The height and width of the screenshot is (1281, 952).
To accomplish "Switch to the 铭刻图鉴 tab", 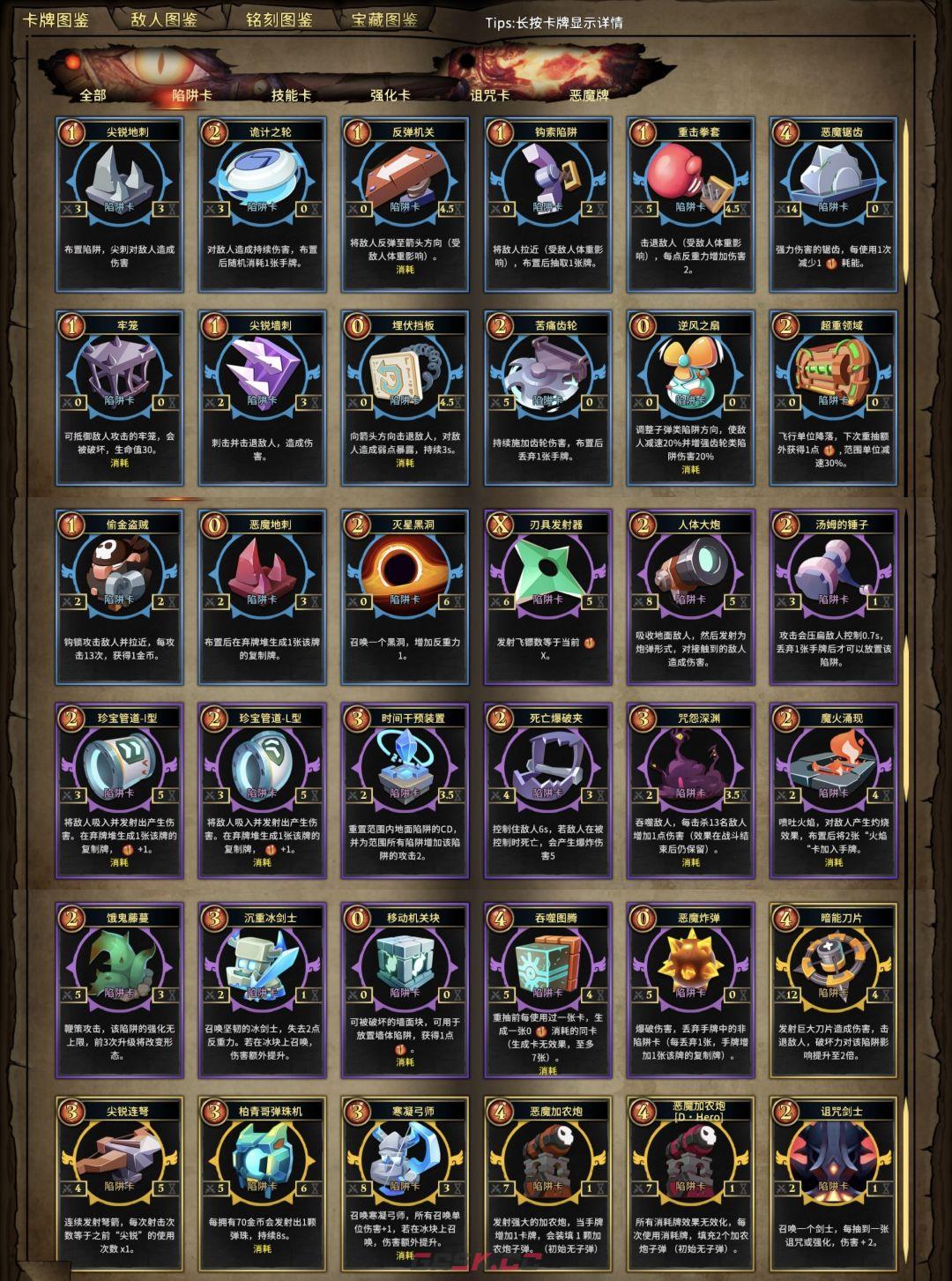I will 279,19.
